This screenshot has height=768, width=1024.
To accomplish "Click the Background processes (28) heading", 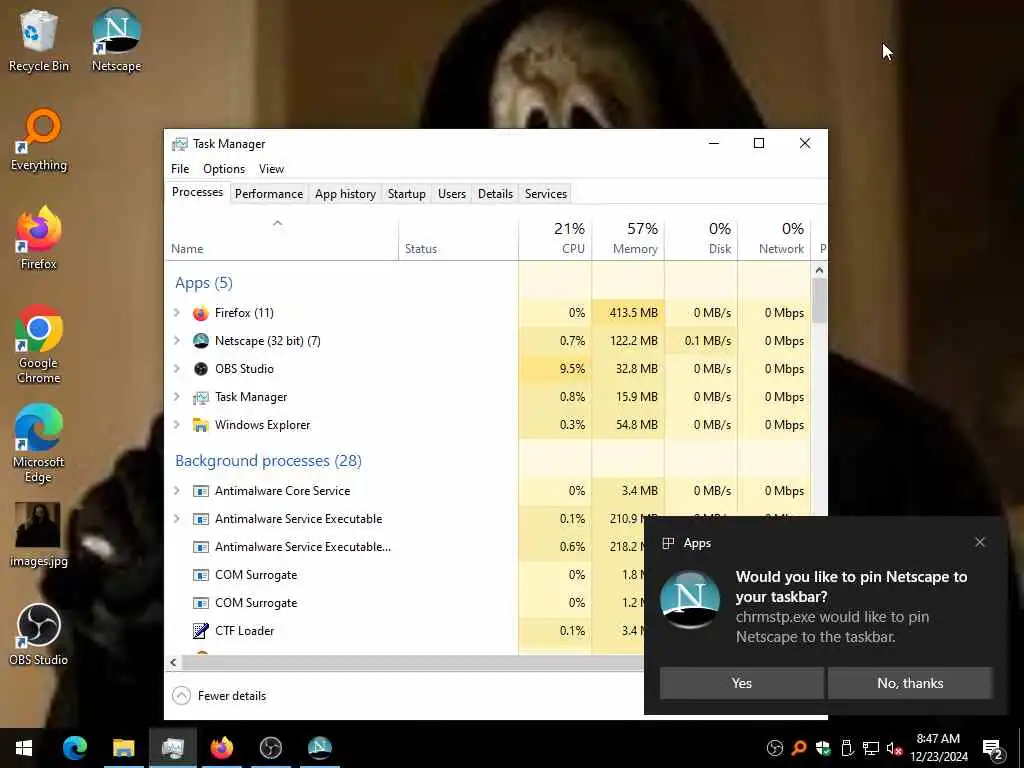I will click(268, 461).
